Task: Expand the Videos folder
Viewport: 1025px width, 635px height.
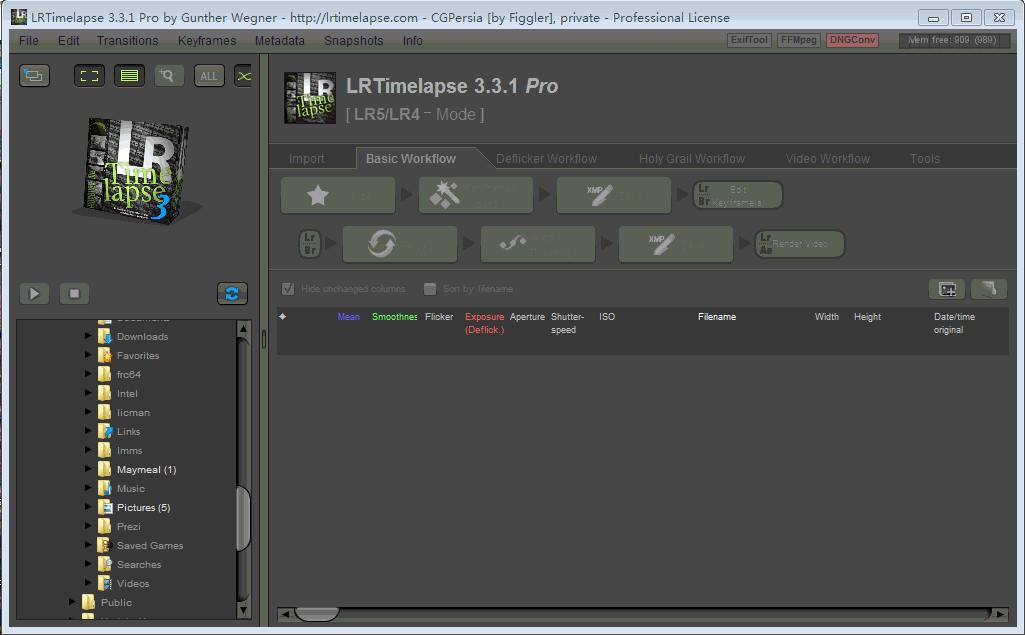Action: tap(88, 582)
